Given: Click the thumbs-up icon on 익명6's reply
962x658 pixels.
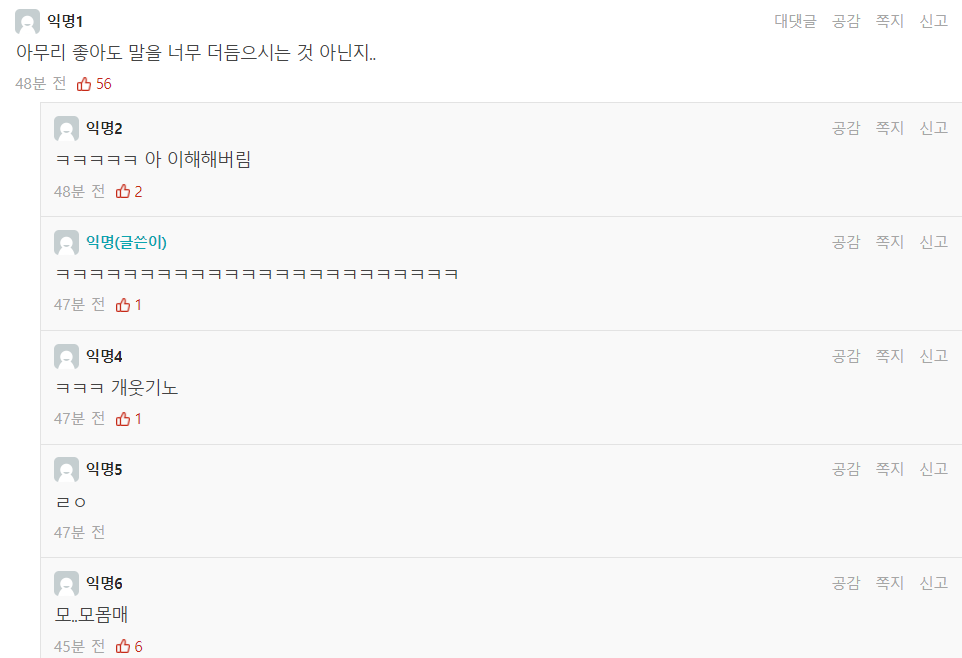Looking at the screenshot, I should [123, 646].
